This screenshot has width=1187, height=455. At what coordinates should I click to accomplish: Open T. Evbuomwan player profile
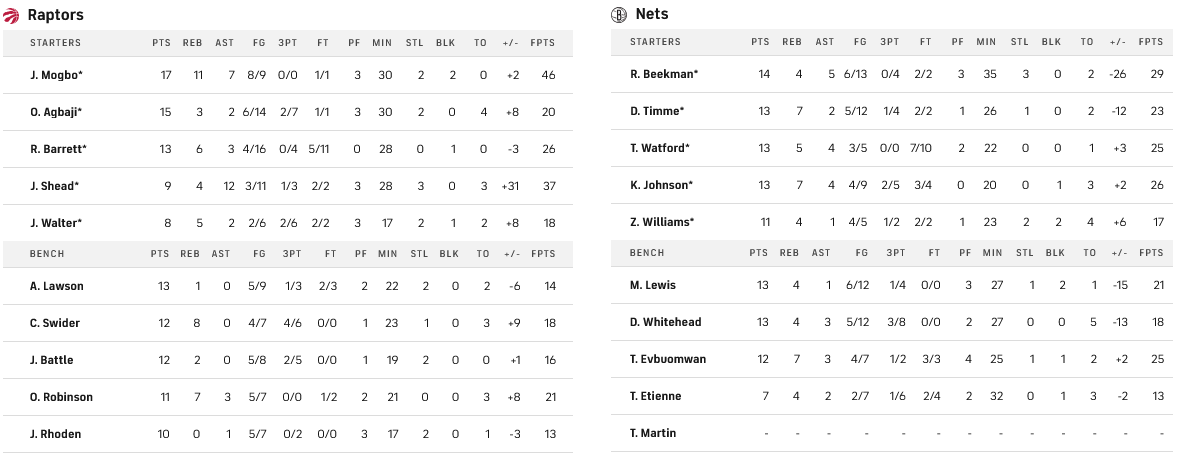(668, 359)
